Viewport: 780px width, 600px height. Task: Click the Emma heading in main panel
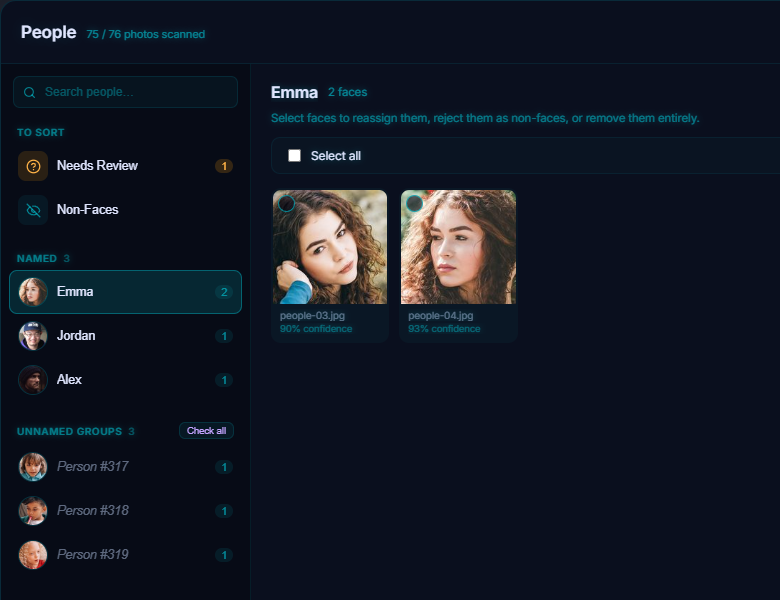294,93
